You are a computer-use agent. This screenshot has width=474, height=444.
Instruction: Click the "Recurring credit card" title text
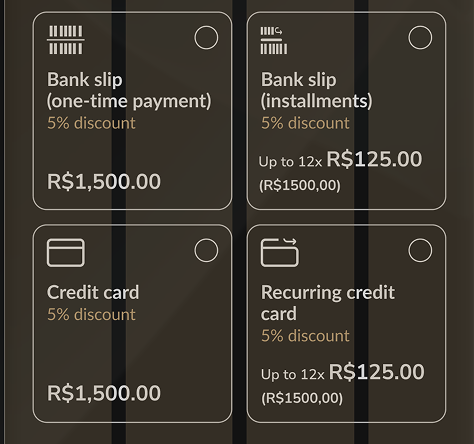pos(328,303)
